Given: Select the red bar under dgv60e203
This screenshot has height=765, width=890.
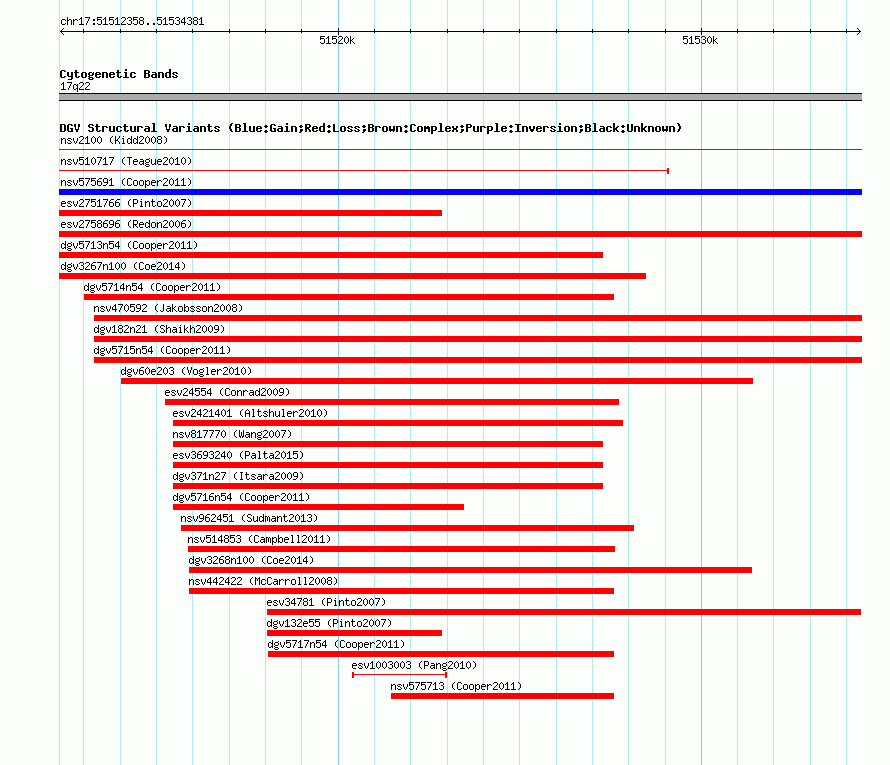Looking at the screenshot, I should [437, 381].
